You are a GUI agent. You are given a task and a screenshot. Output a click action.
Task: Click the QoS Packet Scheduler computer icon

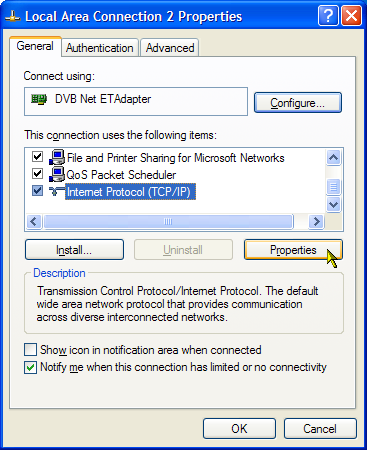[x=57, y=174]
